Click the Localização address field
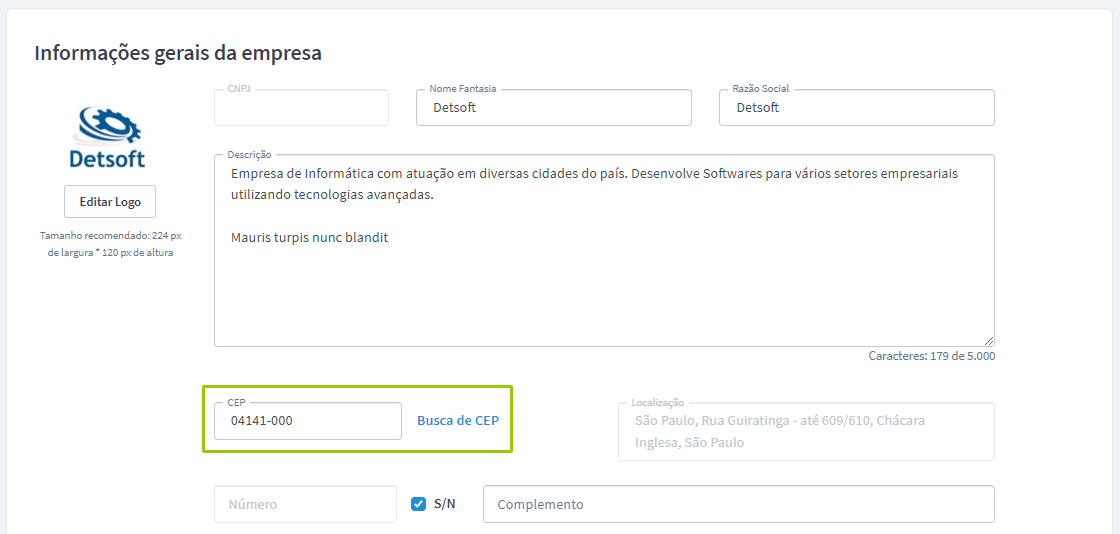 806,432
